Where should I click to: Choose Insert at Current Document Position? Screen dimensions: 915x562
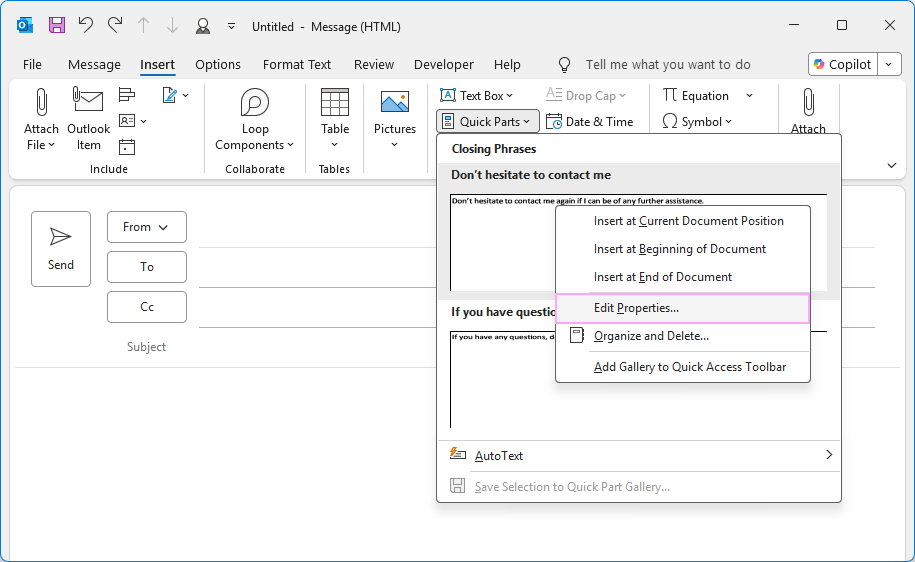[x=683, y=221]
